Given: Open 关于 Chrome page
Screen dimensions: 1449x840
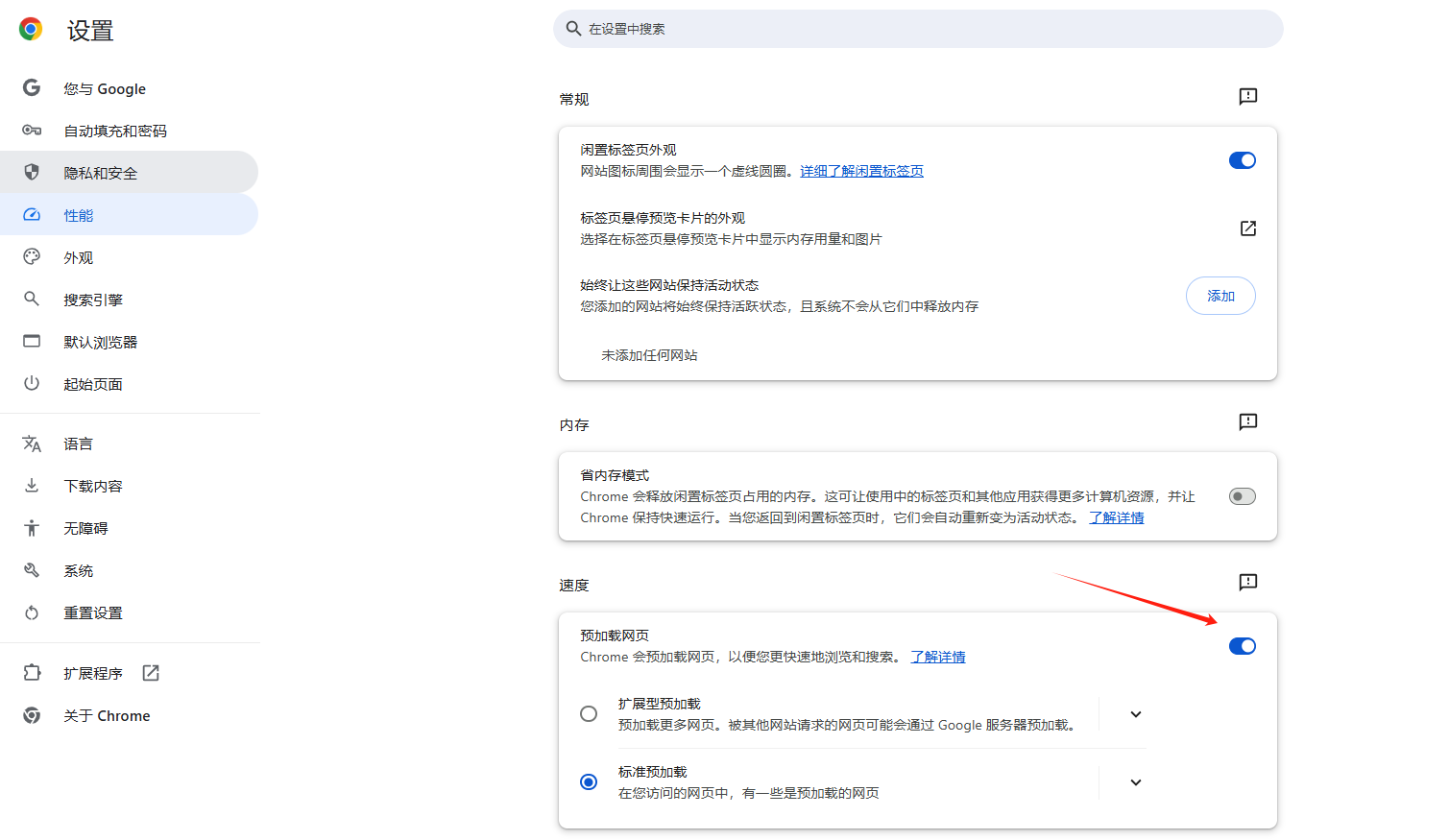Looking at the screenshot, I should pyautogui.click(x=129, y=715).
